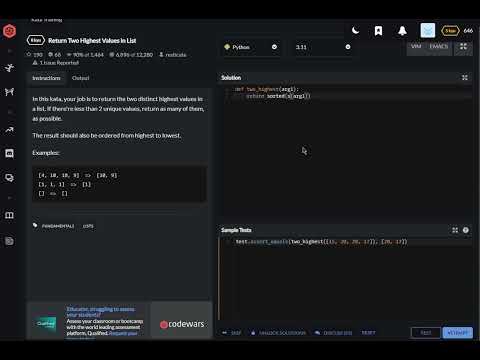Open the user profile avatar
Screen dimensions: 480x360
[x=428, y=30]
